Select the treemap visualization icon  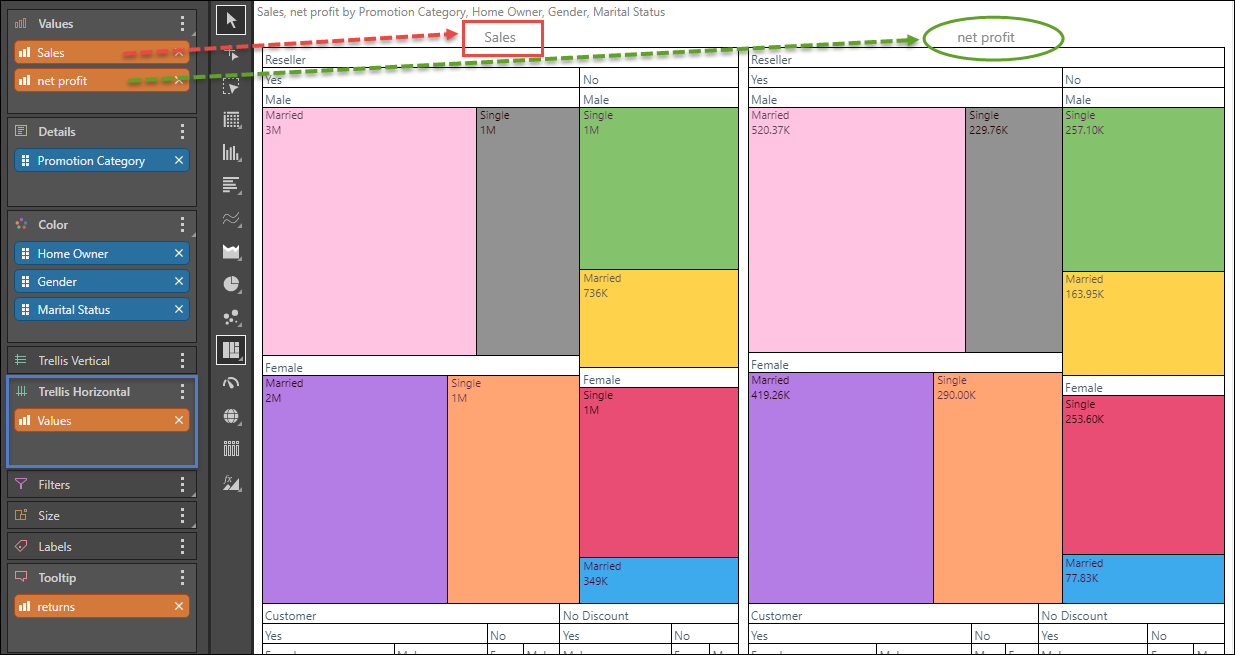click(232, 350)
